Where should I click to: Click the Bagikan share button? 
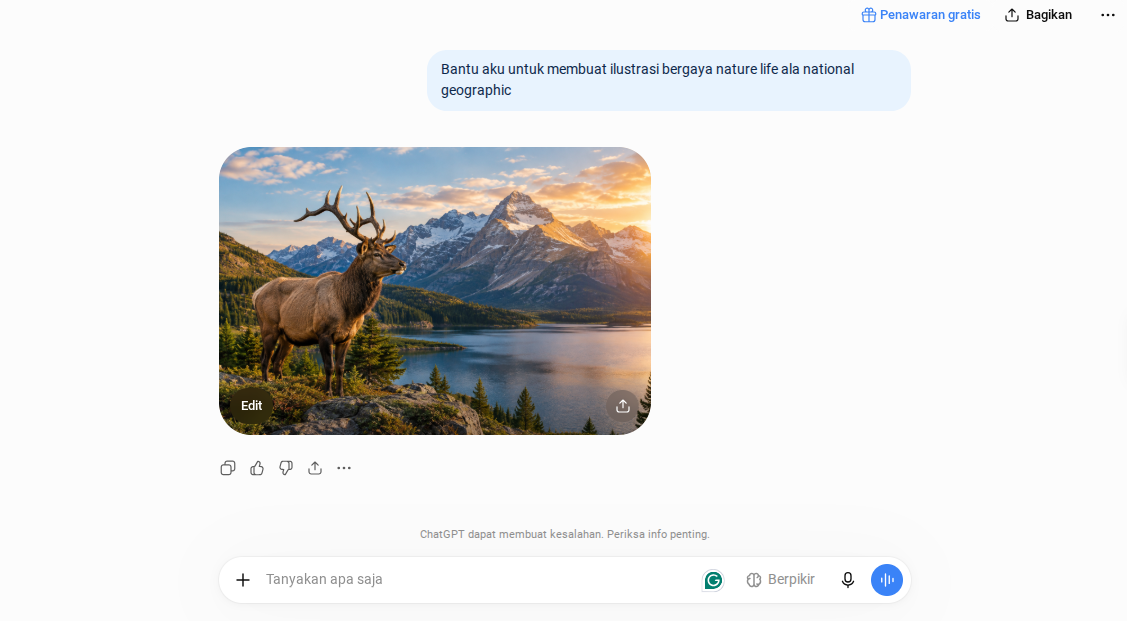pyautogui.click(x=1039, y=15)
